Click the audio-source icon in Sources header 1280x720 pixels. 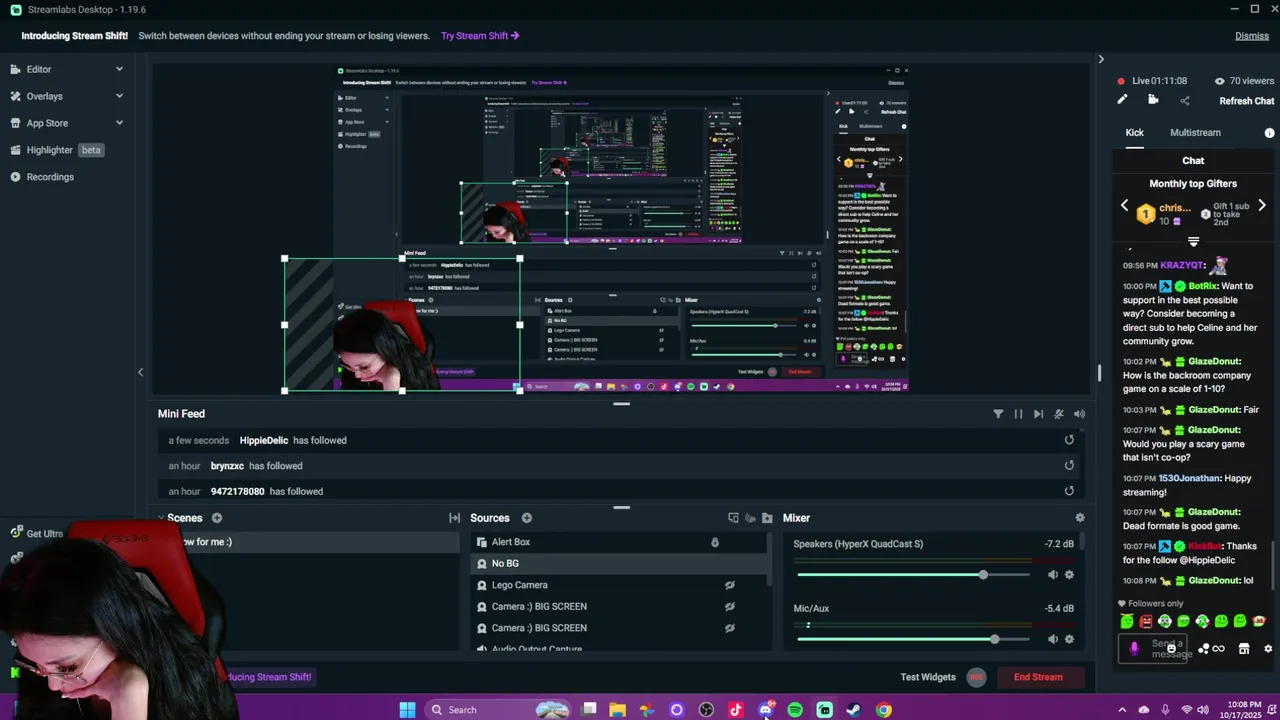pos(750,518)
